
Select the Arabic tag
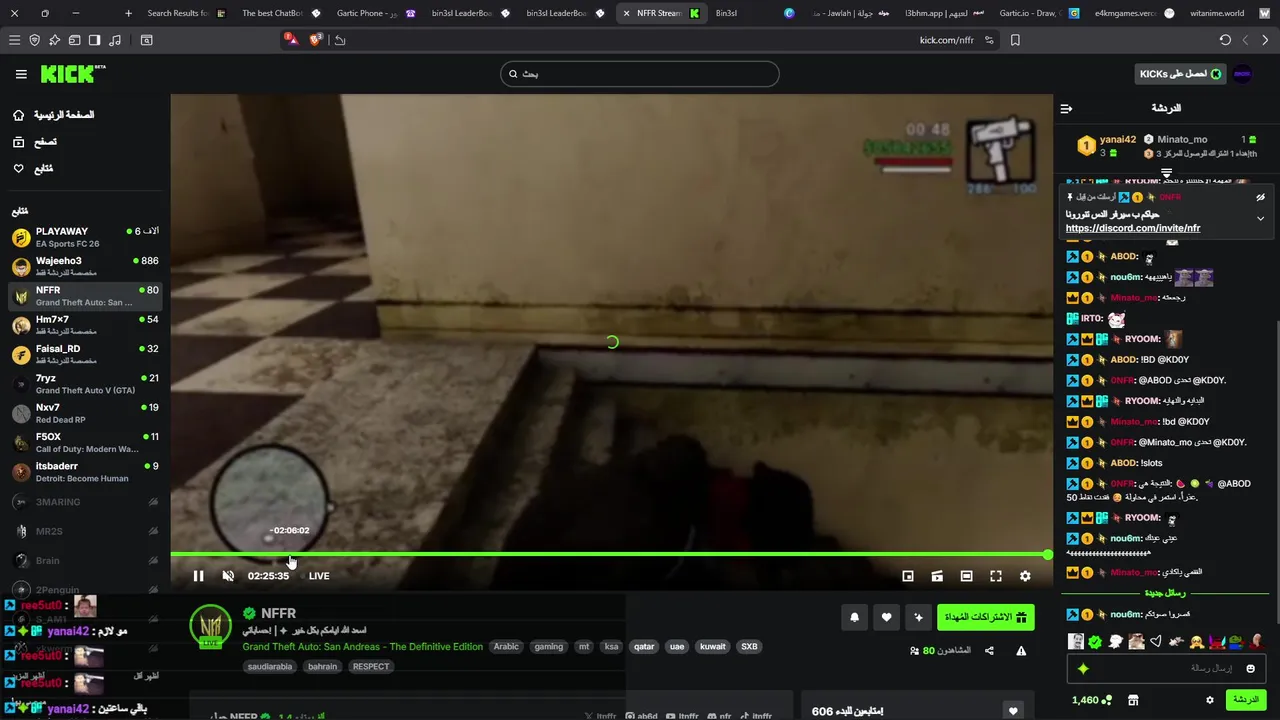pos(506,647)
